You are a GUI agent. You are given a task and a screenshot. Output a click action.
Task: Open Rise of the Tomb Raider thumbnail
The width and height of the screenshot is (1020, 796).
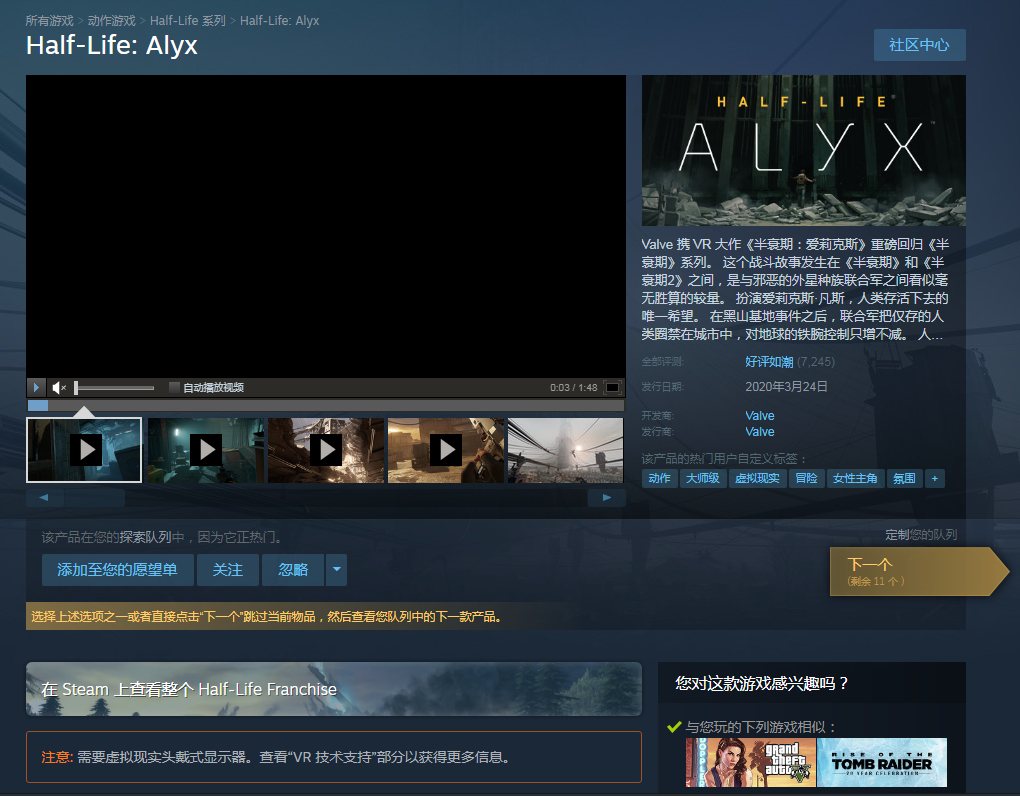pos(882,762)
